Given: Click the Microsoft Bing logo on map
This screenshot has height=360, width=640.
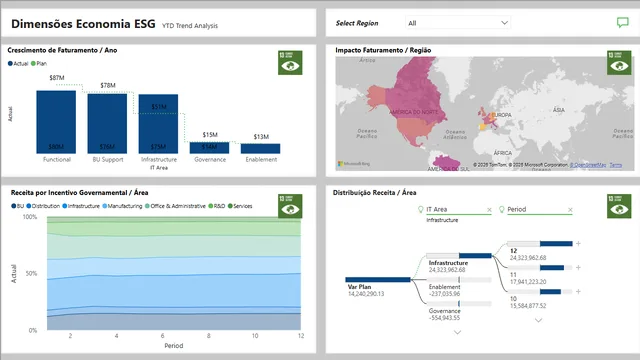Looking at the screenshot, I should 354,164.
